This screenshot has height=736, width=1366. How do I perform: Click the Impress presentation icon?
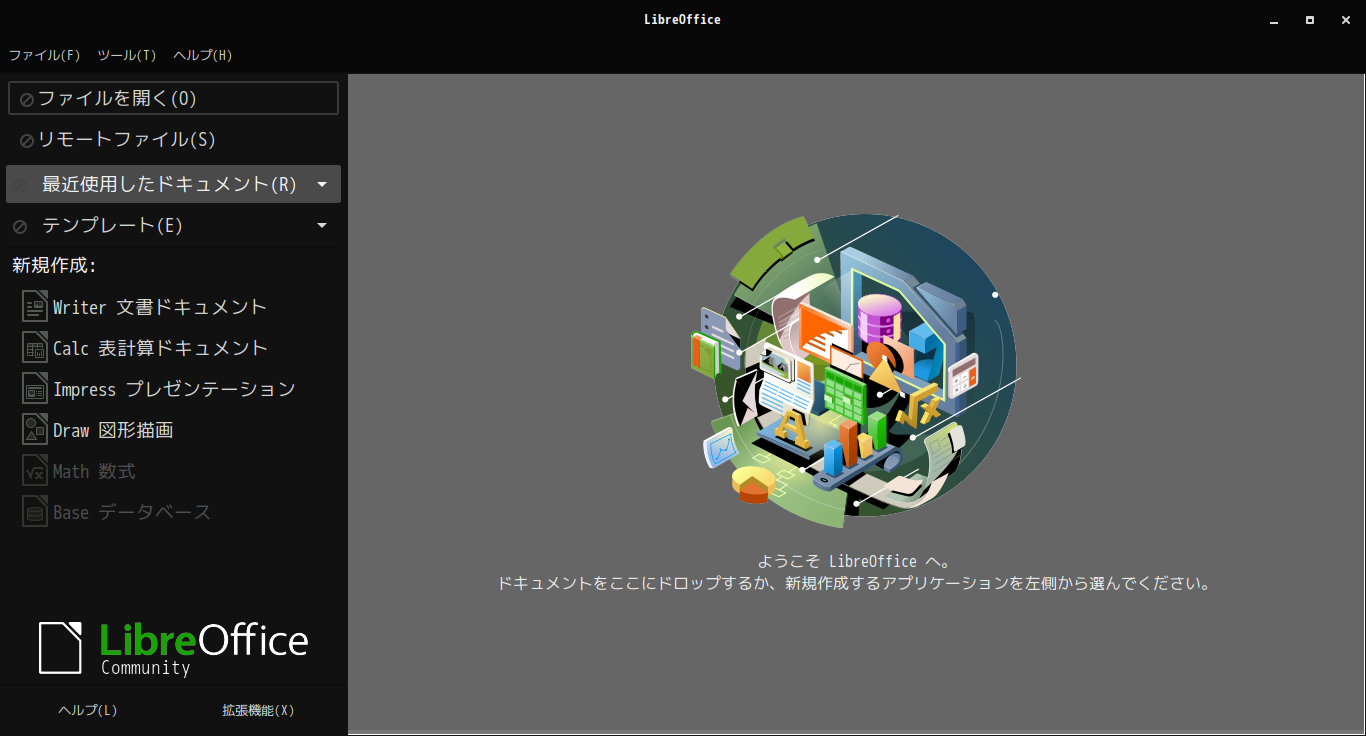coord(35,388)
